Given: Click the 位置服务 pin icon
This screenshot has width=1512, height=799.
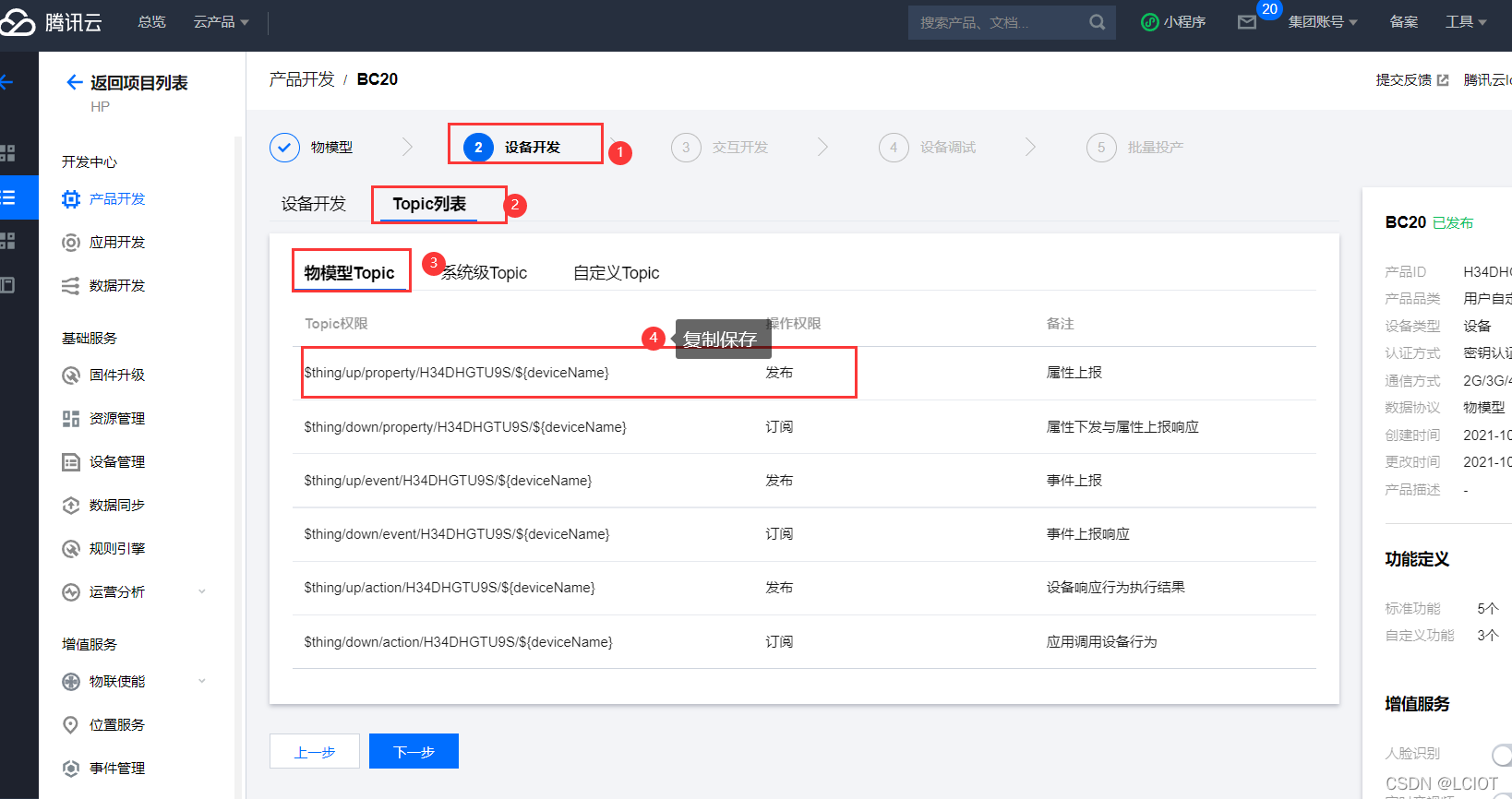Looking at the screenshot, I should pyautogui.click(x=71, y=724).
